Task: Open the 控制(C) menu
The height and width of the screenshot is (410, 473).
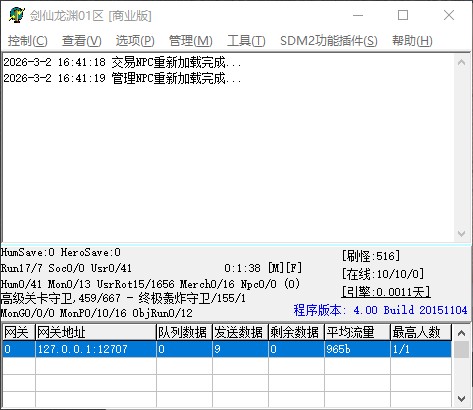Action: [x=28, y=41]
